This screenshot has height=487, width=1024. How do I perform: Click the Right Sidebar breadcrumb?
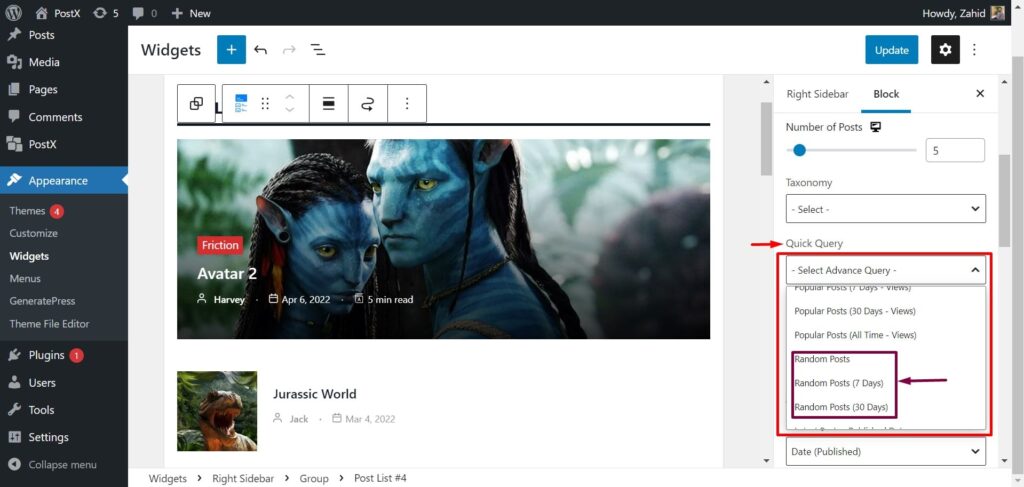[x=241, y=479]
